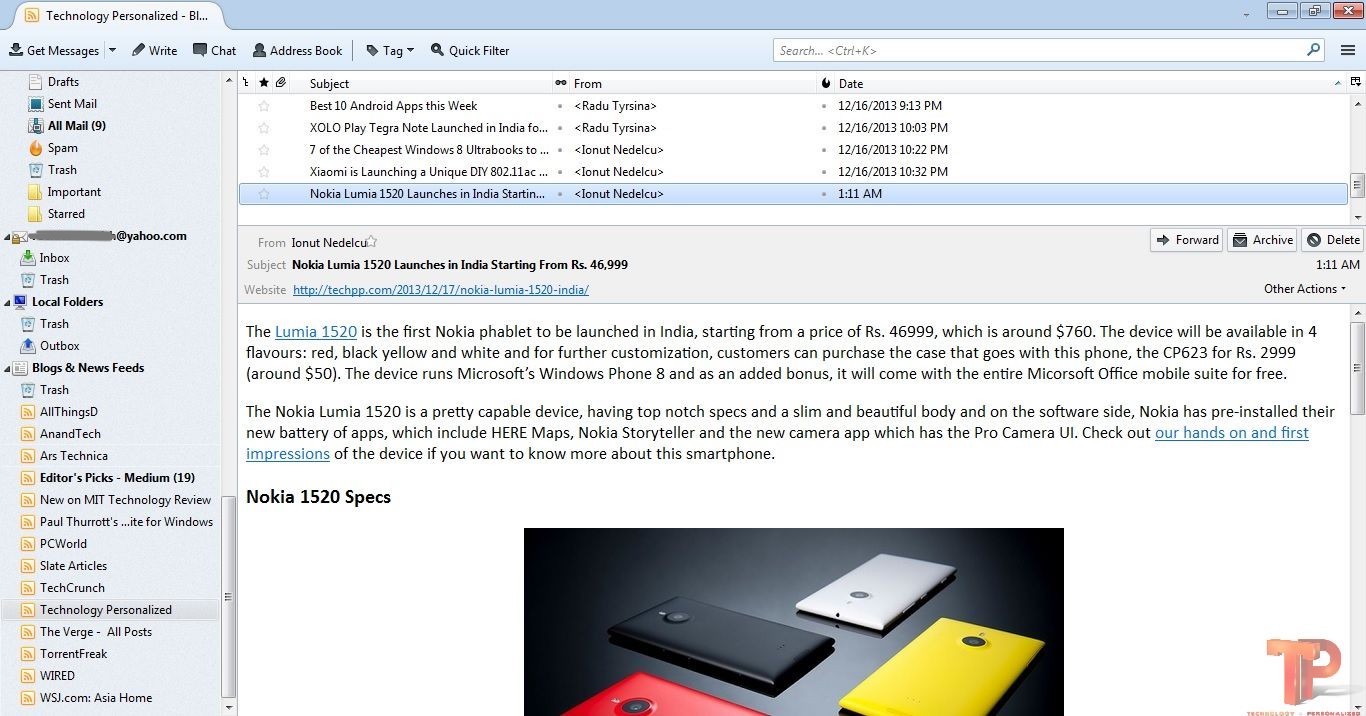Open the Chat button in toolbar
The width and height of the screenshot is (1366, 716).
coord(214,50)
